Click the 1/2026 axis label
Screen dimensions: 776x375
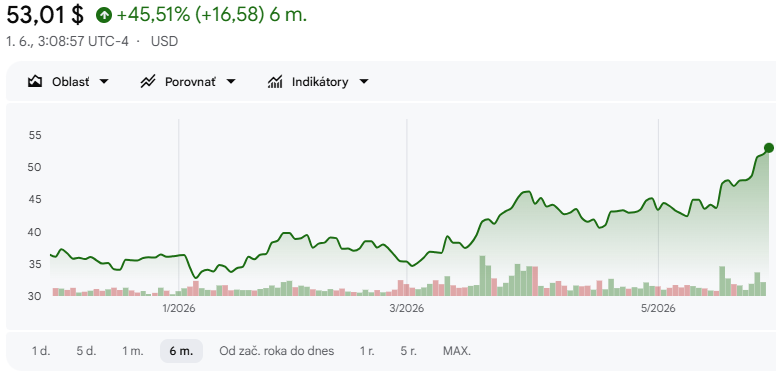pos(179,309)
